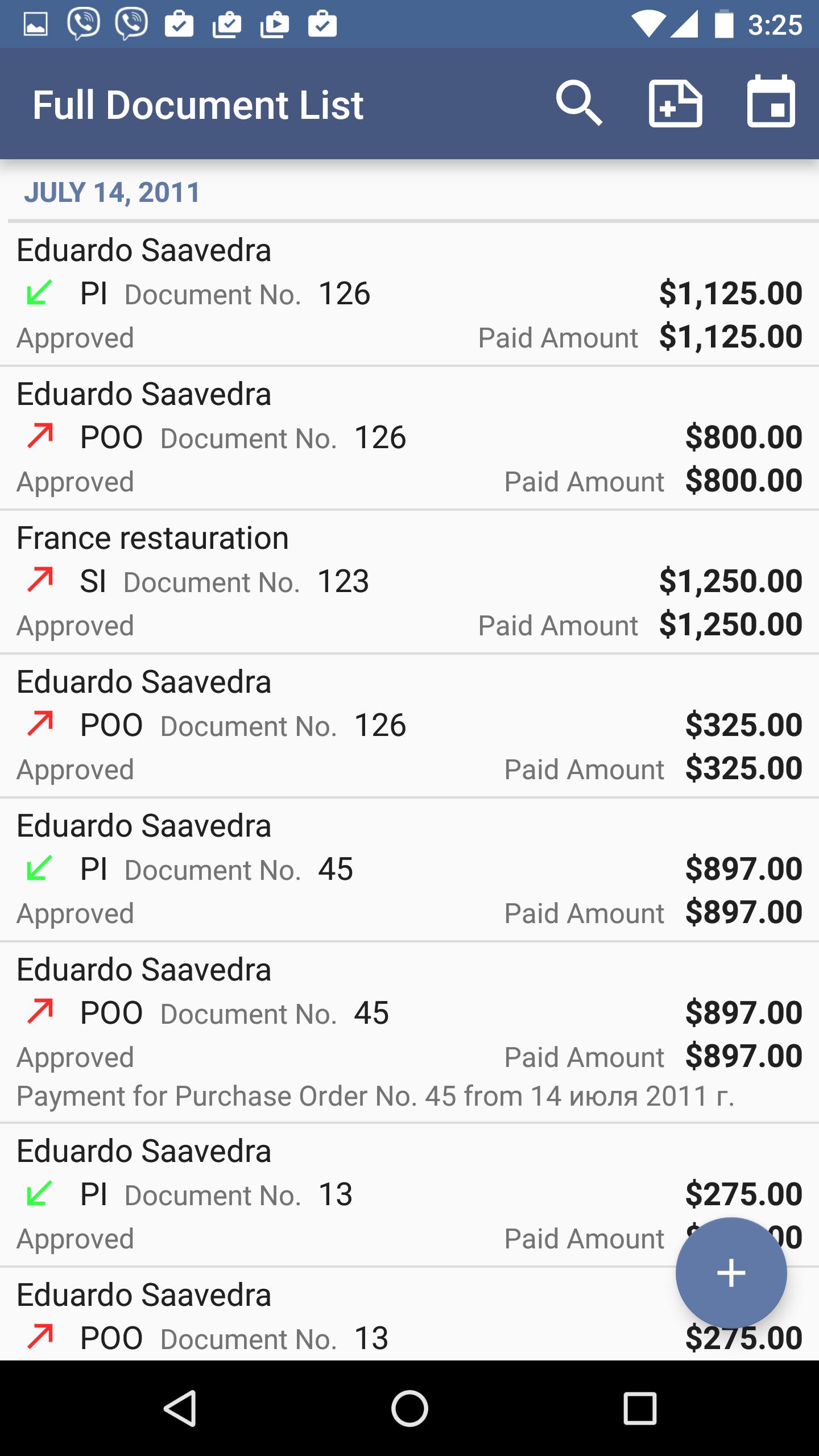This screenshot has width=819, height=1456.
Task: Open Eduardo Saavedra POO $800.00 document
Action: pos(341,437)
